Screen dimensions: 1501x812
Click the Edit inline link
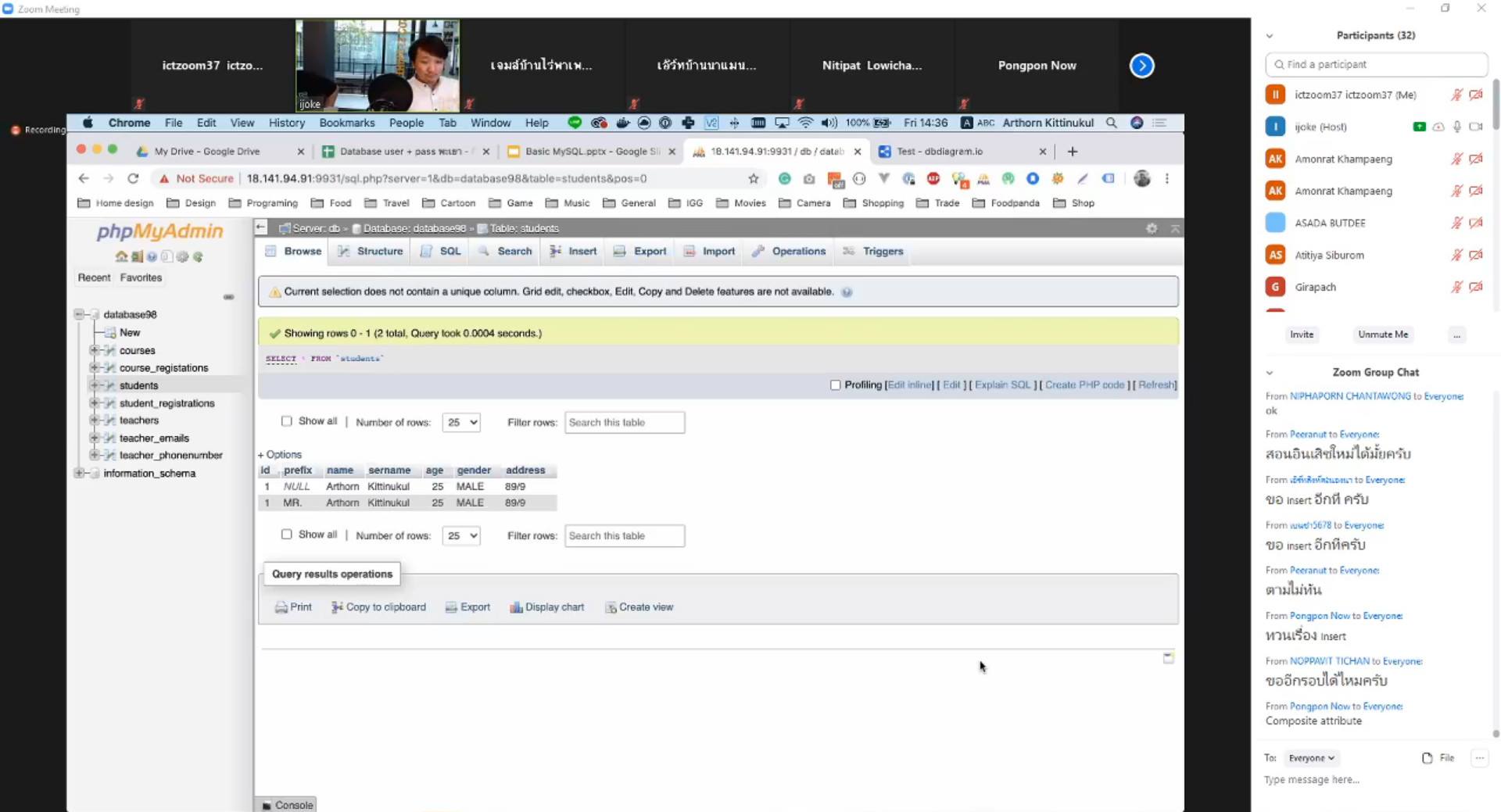coord(910,385)
